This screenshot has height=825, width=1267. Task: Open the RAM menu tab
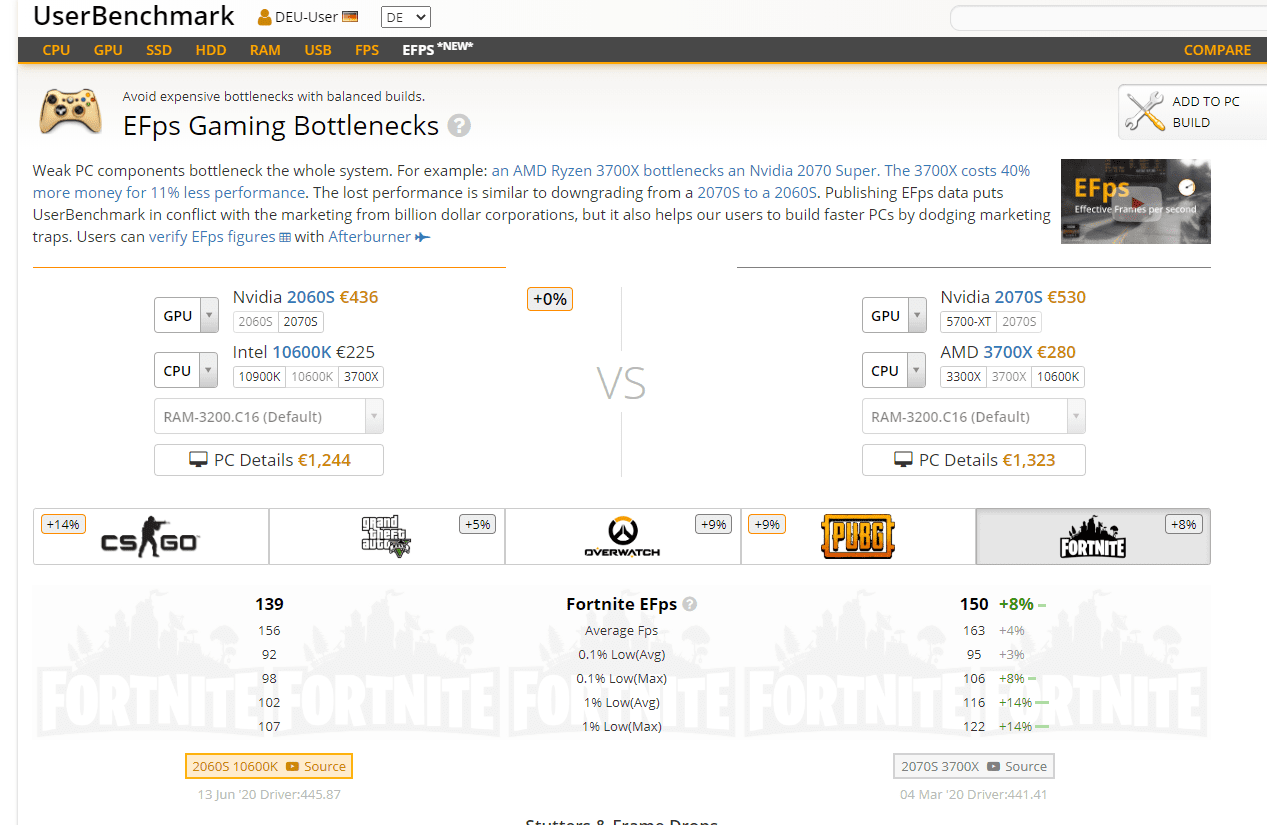(x=265, y=50)
